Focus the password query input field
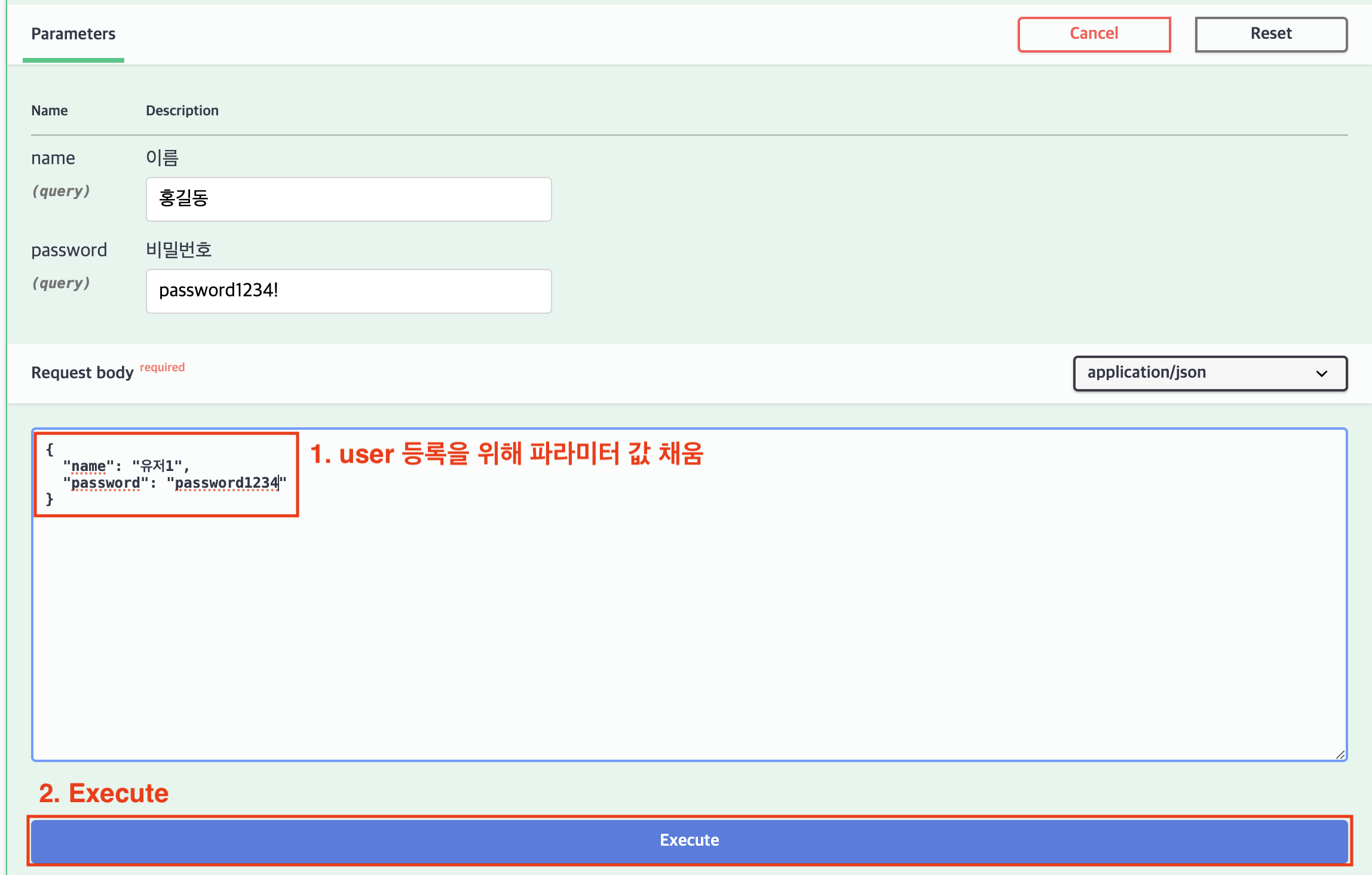Viewport: 1372px width, 875px height. [348, 291]
